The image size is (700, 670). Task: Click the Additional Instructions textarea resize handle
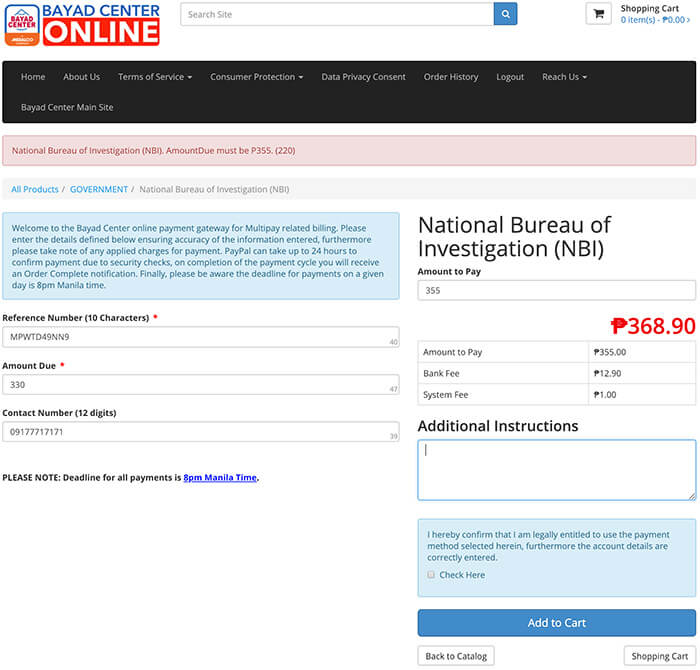coord(692,496)
